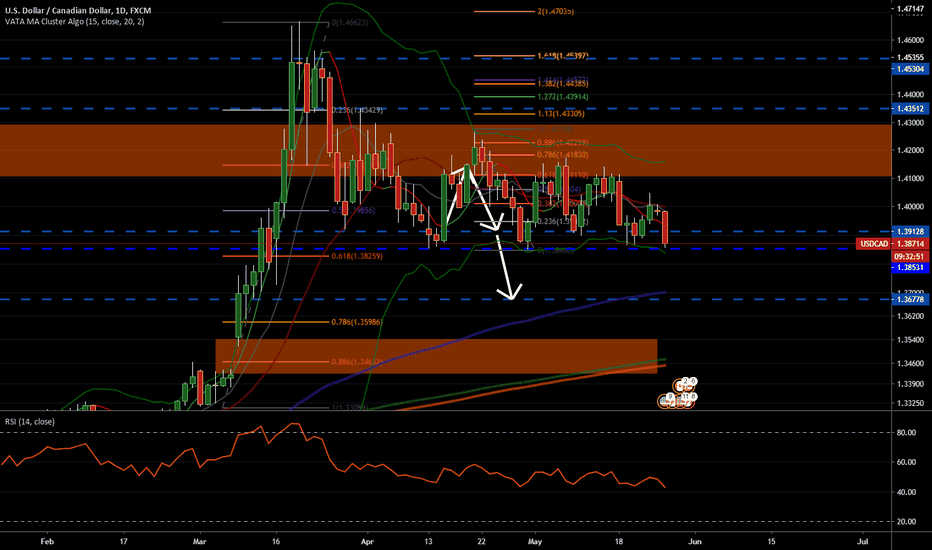Select the 2(1.47035) Fibonacci extension label

555,11
